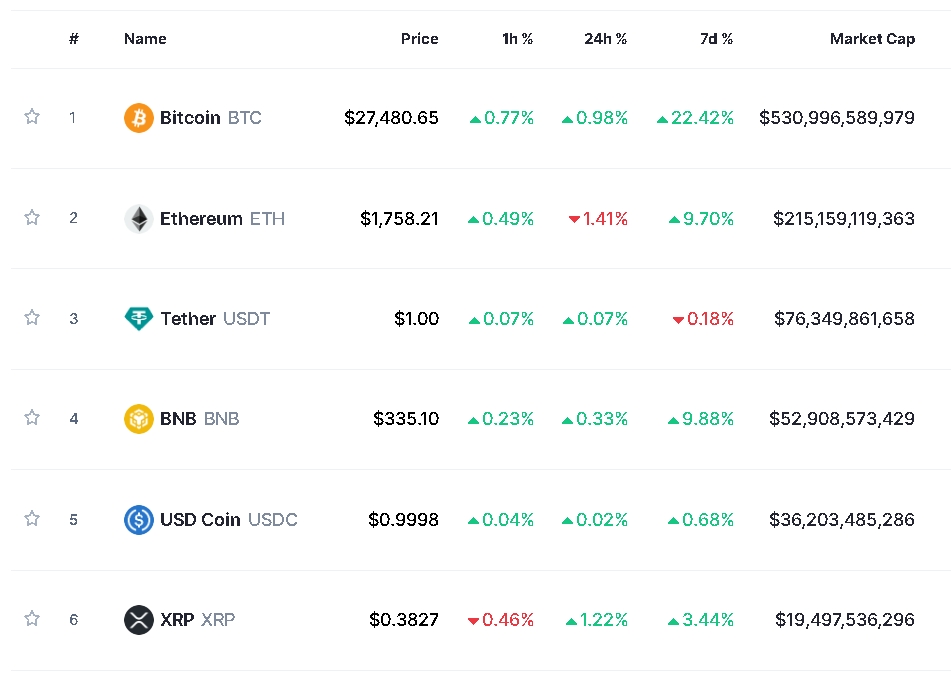The image size is (951, 675).
Task: Click the Ethereum logo icon
Action: [138, 218]
